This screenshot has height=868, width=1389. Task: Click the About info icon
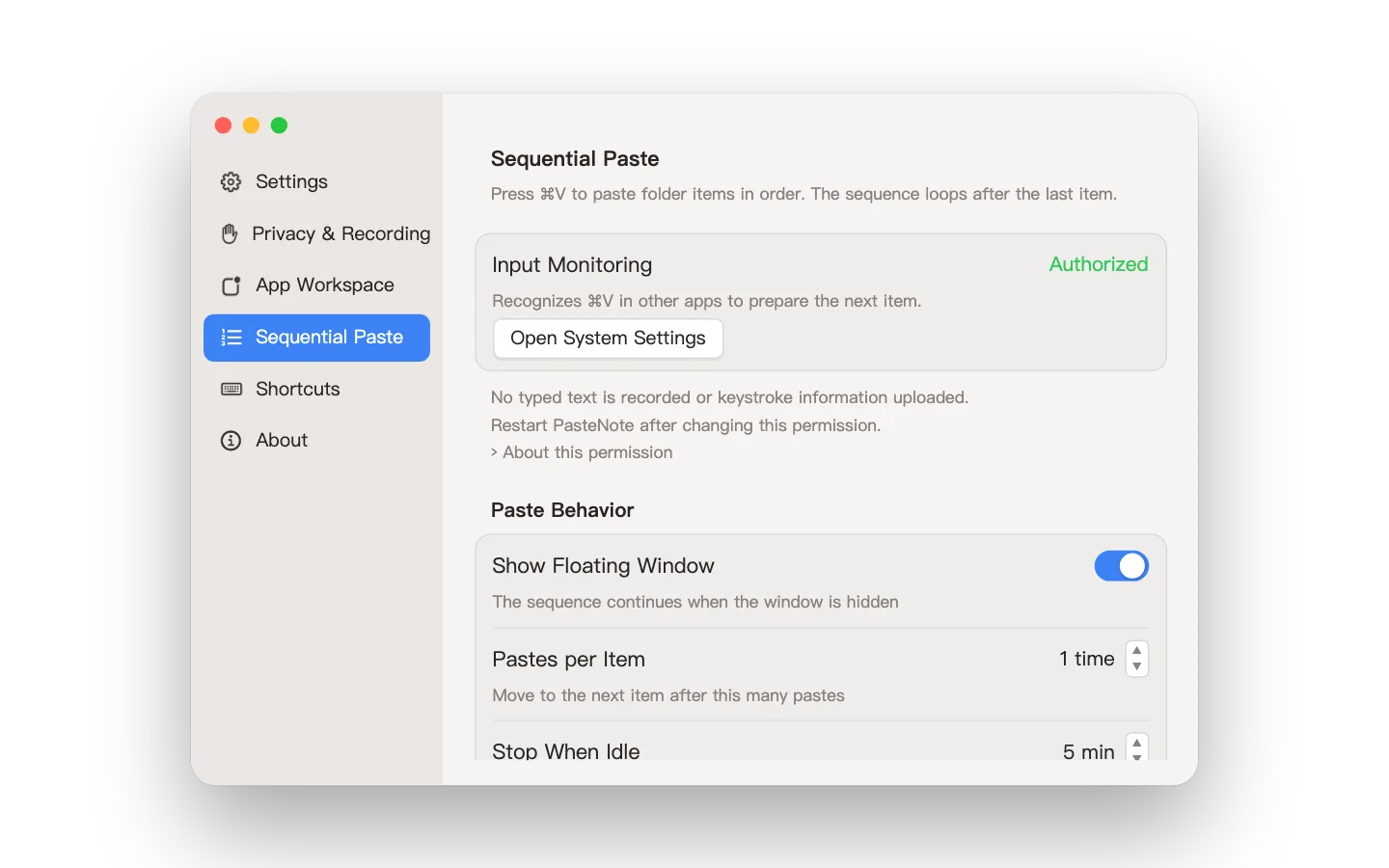231,441
